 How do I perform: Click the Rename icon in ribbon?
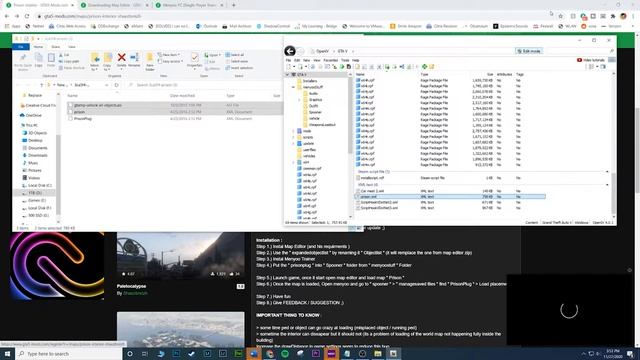coord(134,57)
